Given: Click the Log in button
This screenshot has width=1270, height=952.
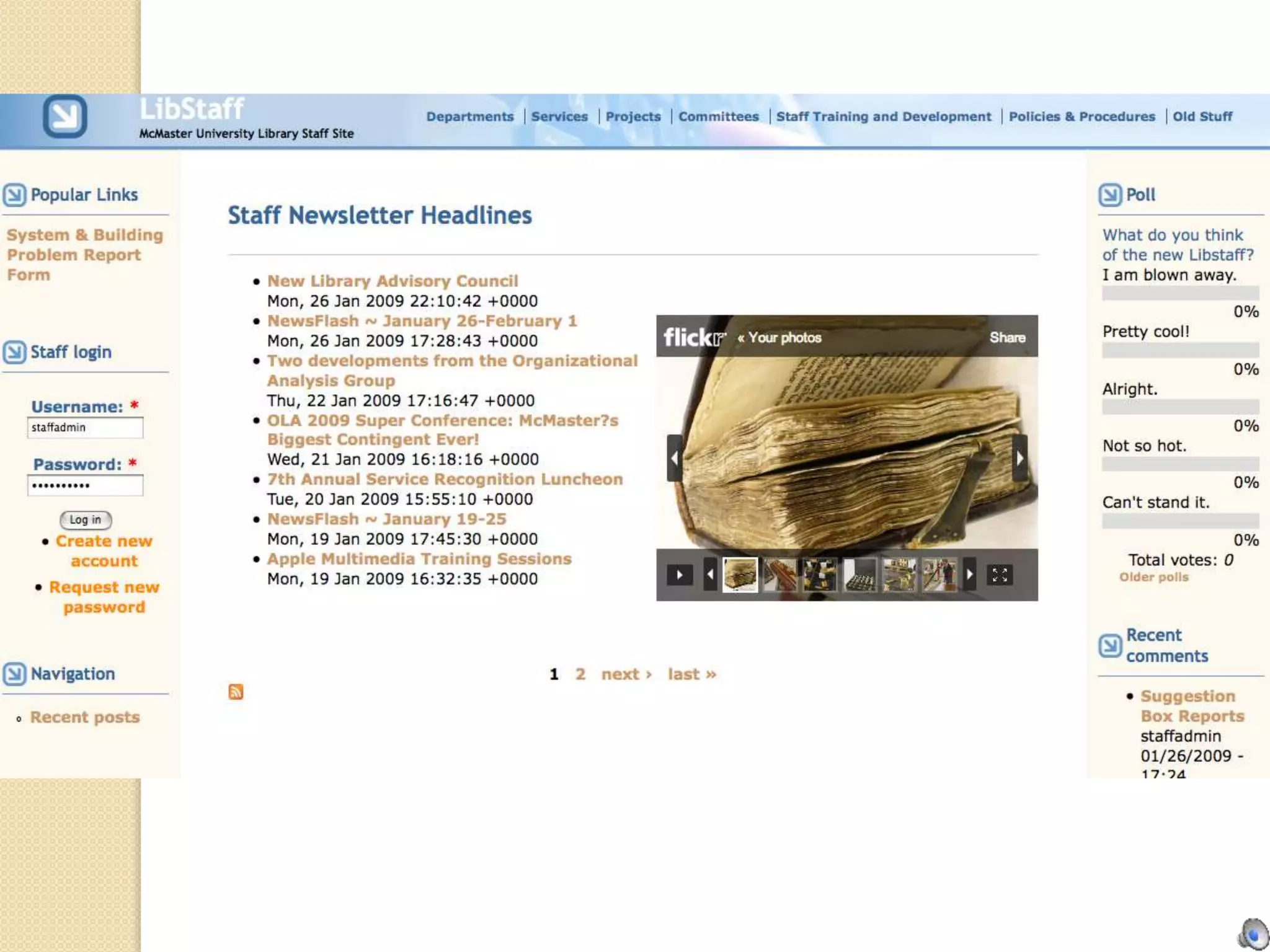Looking at the screenshot, I should [x=86, y=520].
